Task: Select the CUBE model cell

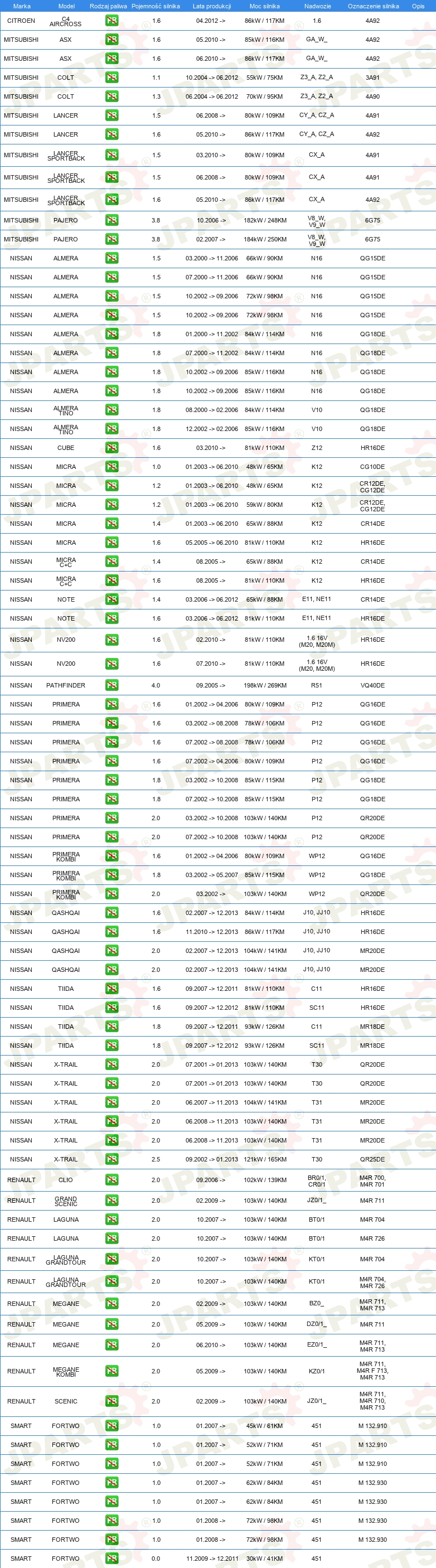Action: coord(66,447)
